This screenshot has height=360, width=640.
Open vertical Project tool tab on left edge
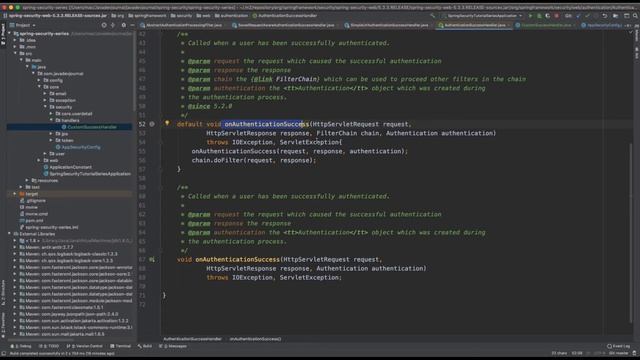click(3, 34)
